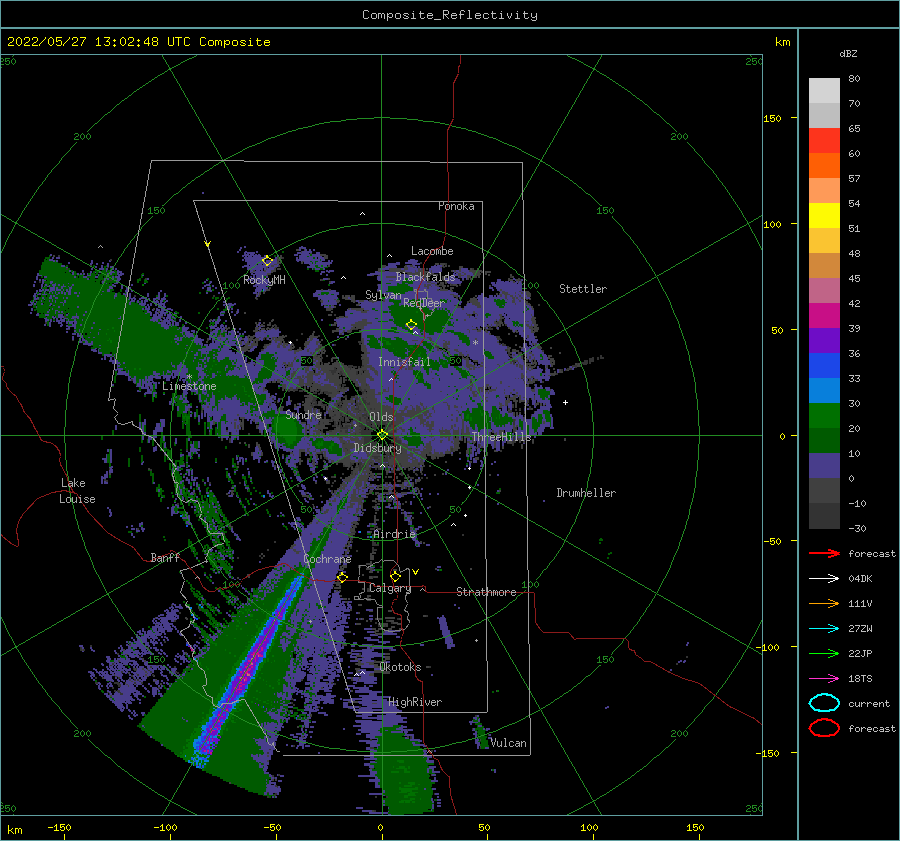900x841 pixels.
Task: Click the red forecast ellipse icon
Action: click(824, 728)
